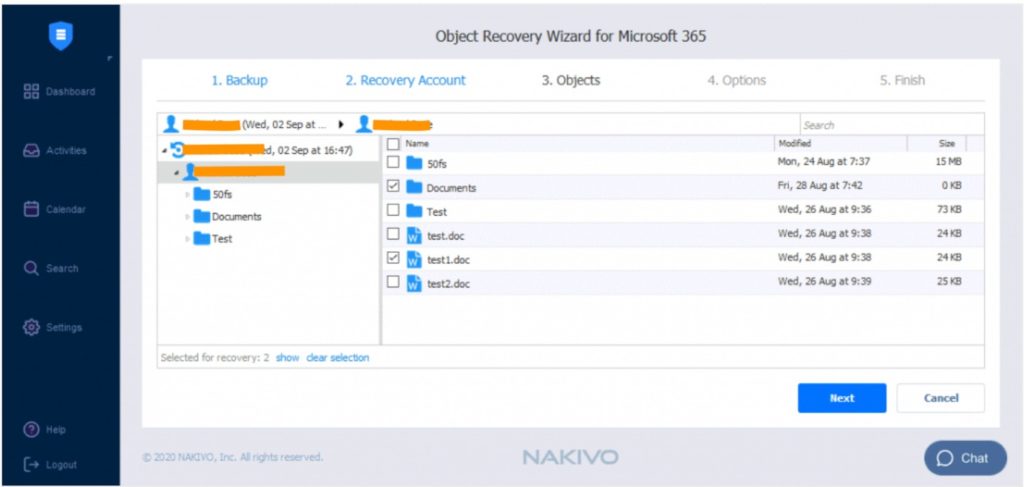Open the Calendar icon in sidebar
The height and width of the screenshot is (487, 1024).
31,209
